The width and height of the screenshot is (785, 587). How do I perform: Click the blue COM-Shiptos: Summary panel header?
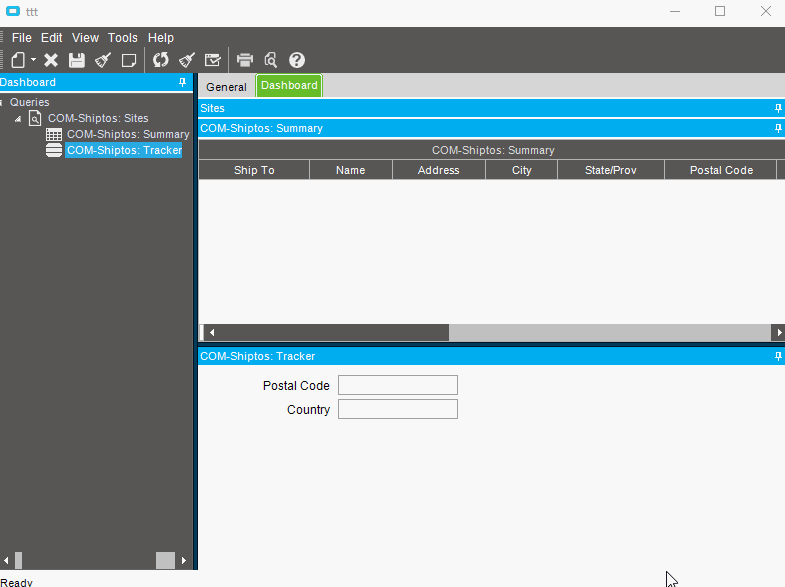click(492, 128)
